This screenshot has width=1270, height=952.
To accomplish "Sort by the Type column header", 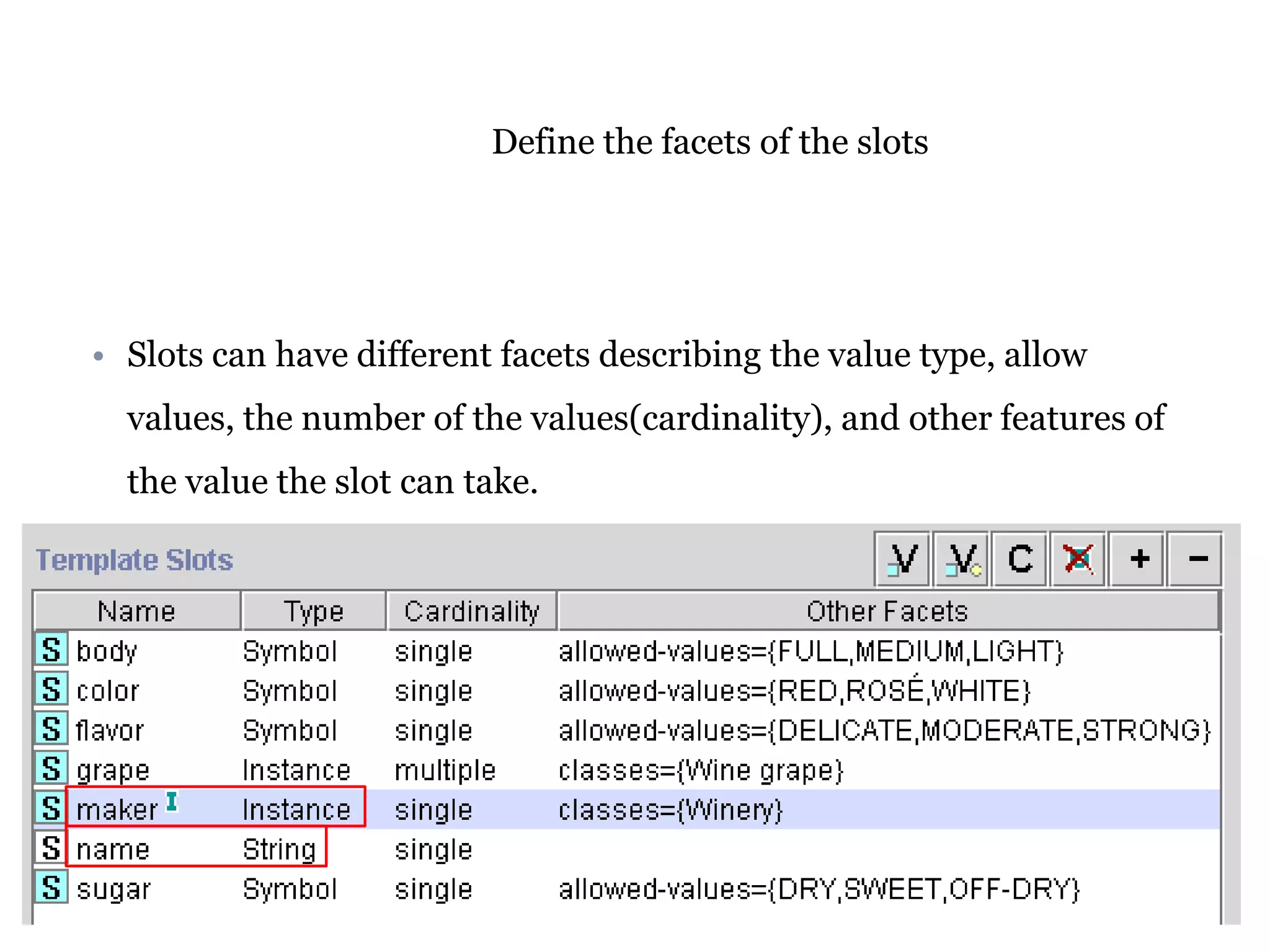I will (314, 611).
